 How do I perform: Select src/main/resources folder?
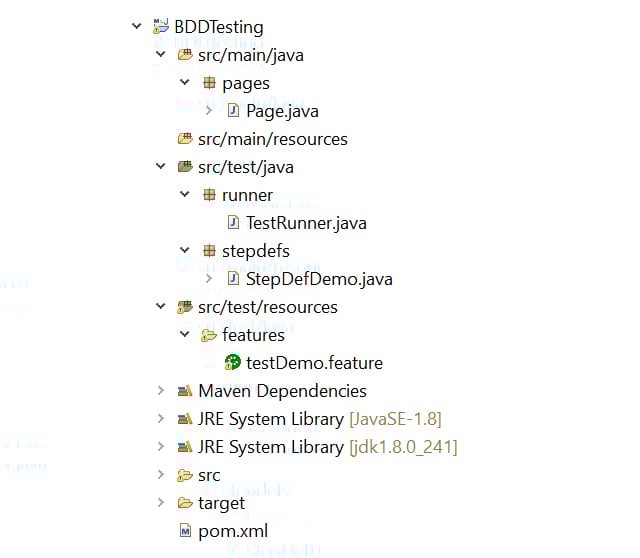(272, 139)
